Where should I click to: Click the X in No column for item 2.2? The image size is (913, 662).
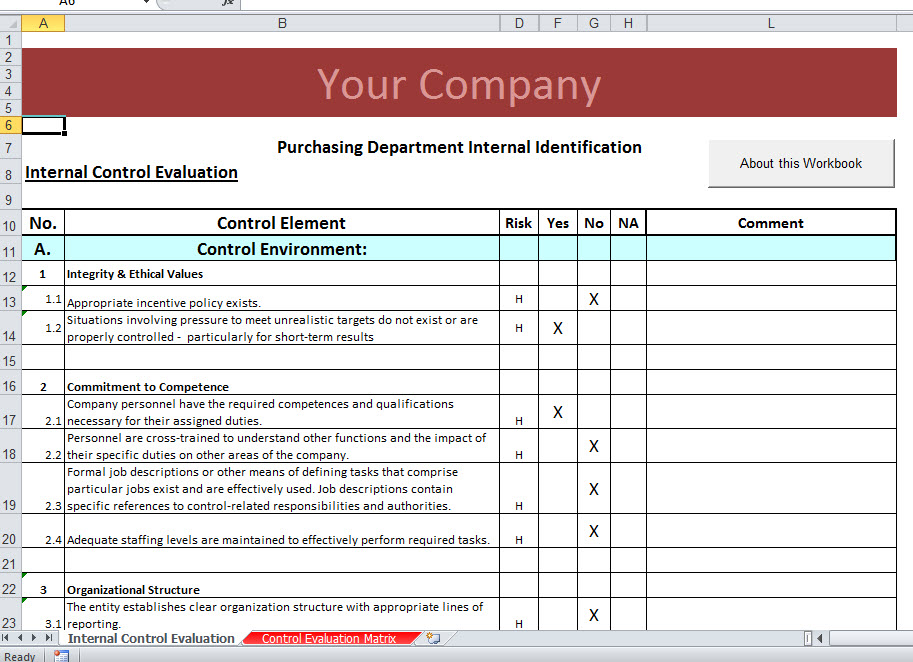[x=594, y=446]
